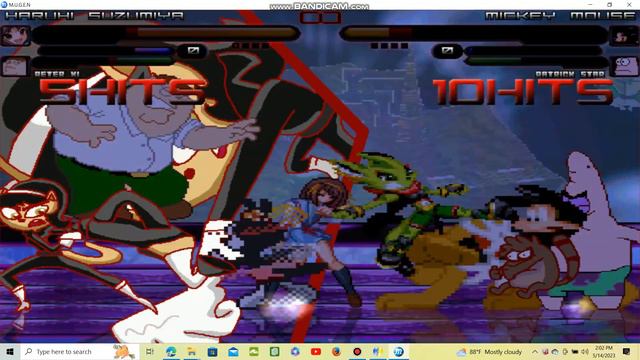
Task: Click the 10HITS combo counter
Action: (x=524, y=91)
